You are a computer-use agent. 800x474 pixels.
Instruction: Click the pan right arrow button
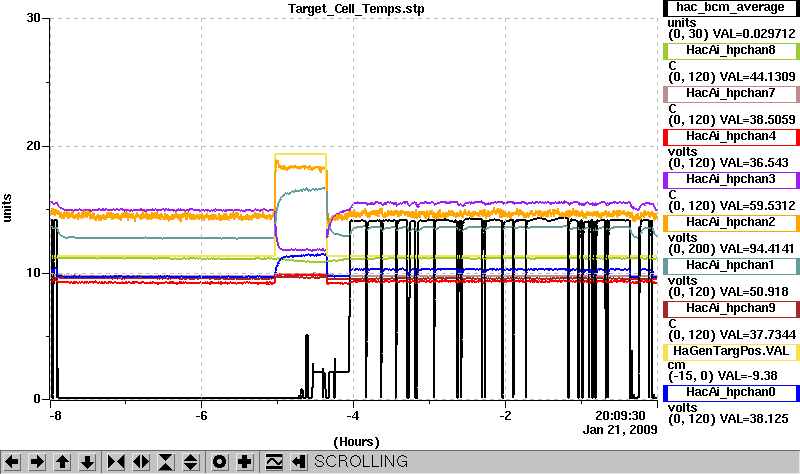point(37,462)
